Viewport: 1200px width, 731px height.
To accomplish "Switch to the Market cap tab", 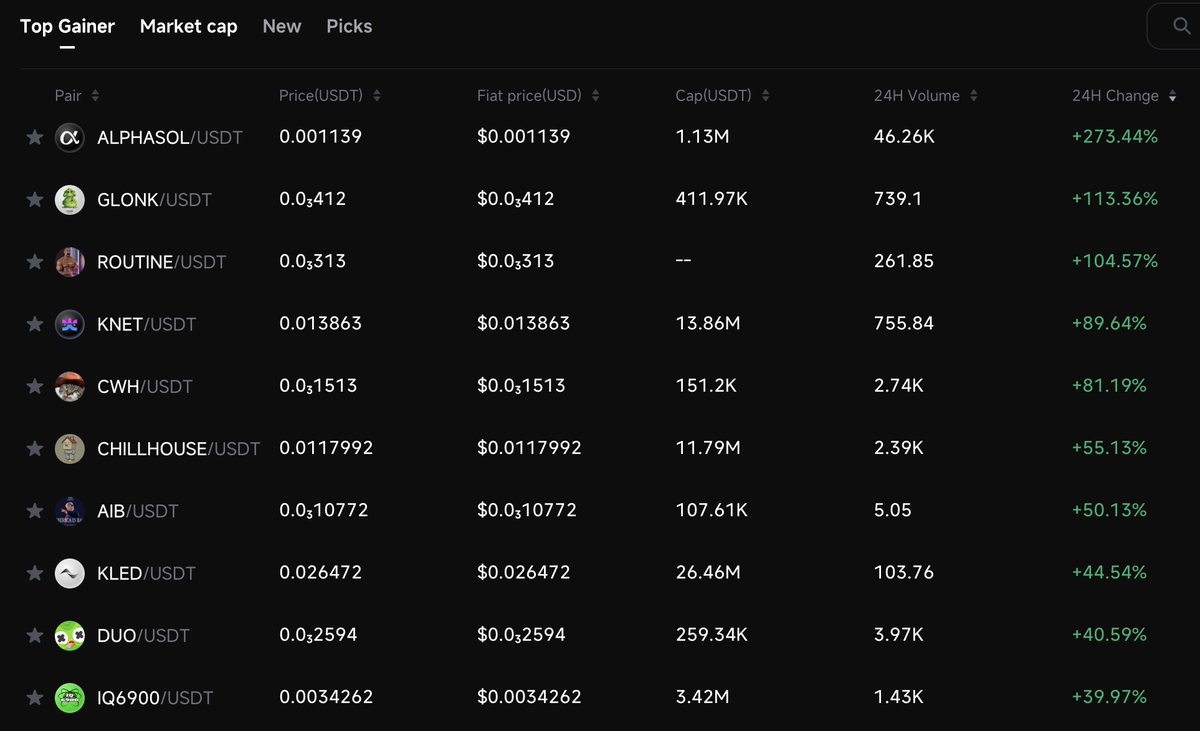I will tap(189, 27).
